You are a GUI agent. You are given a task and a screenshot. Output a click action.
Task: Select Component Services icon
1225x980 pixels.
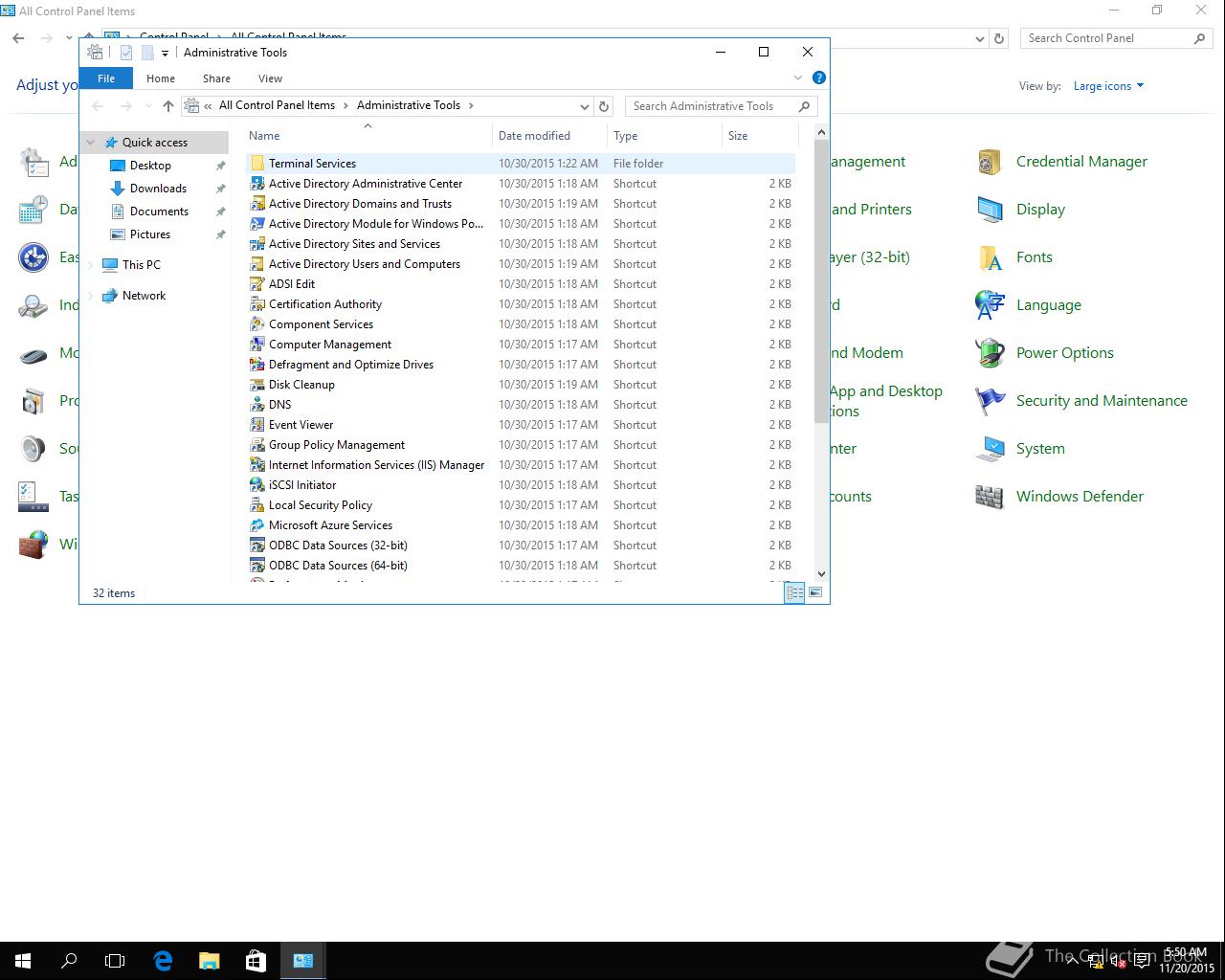pyautogui.click(x=256, y=324)
